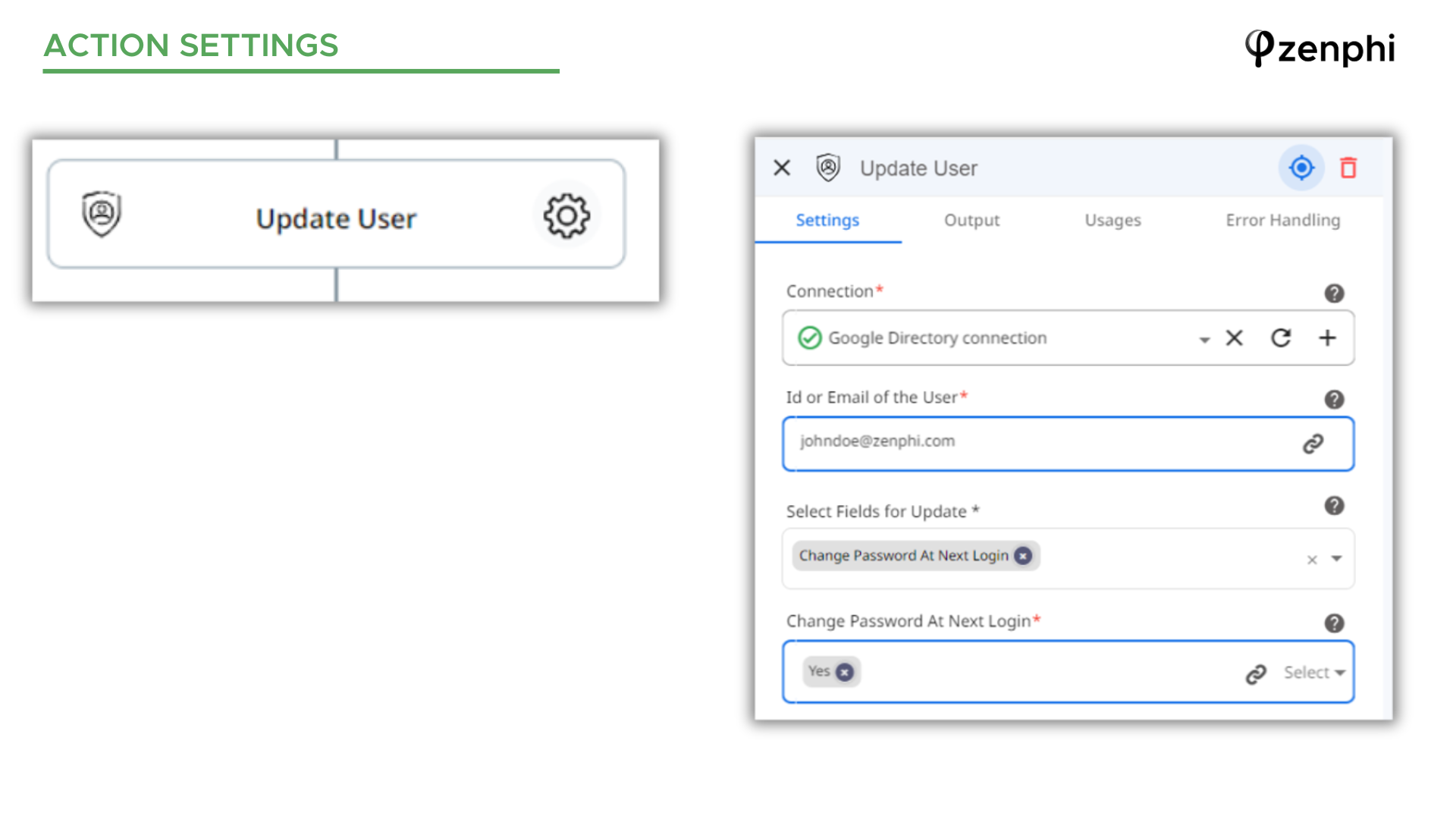This screenshot has height=819, width=1456.
Task: Open the Error Handling tab
Action: click(x=1283, y=220)
